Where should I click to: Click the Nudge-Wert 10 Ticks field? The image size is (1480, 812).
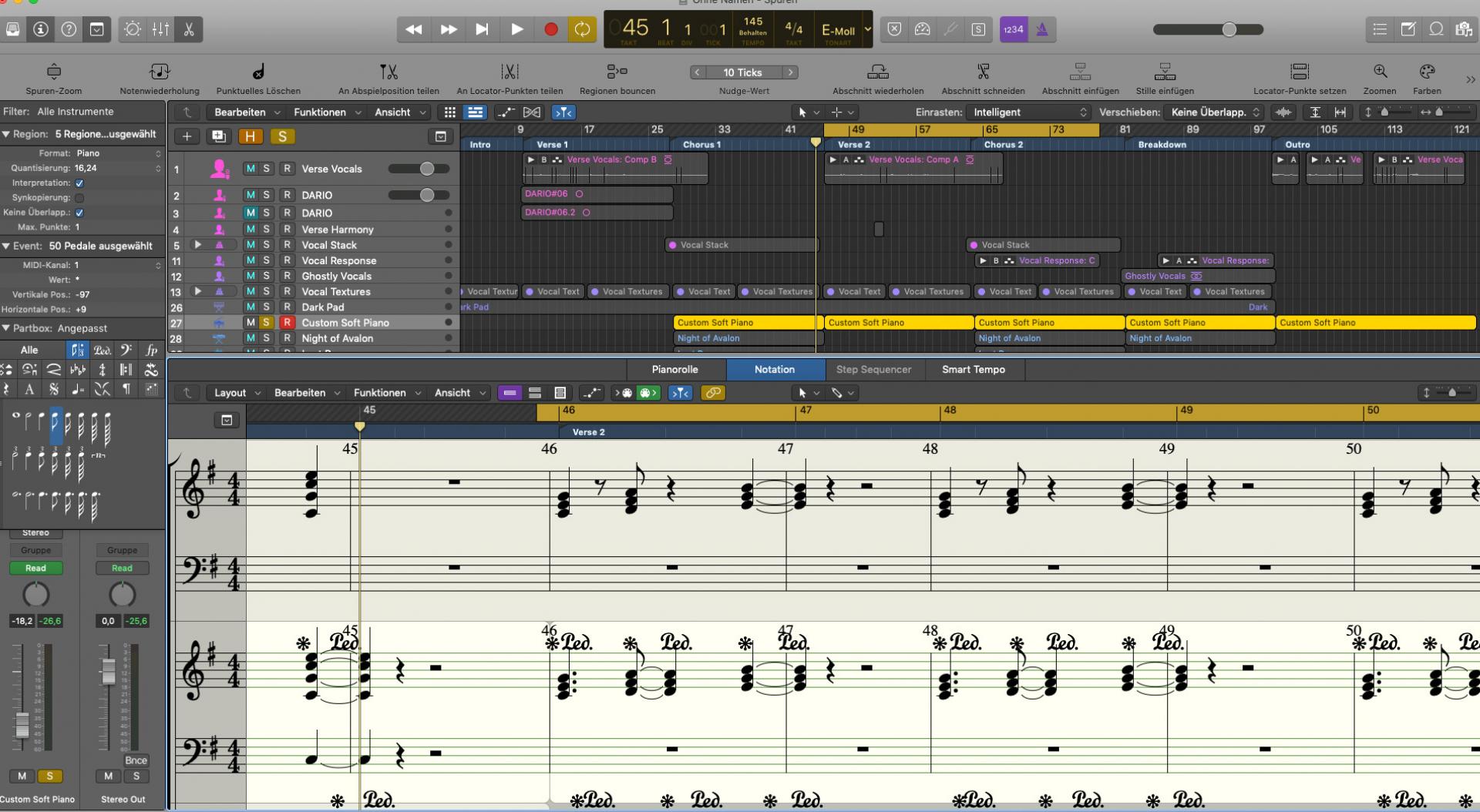point(743,72)
